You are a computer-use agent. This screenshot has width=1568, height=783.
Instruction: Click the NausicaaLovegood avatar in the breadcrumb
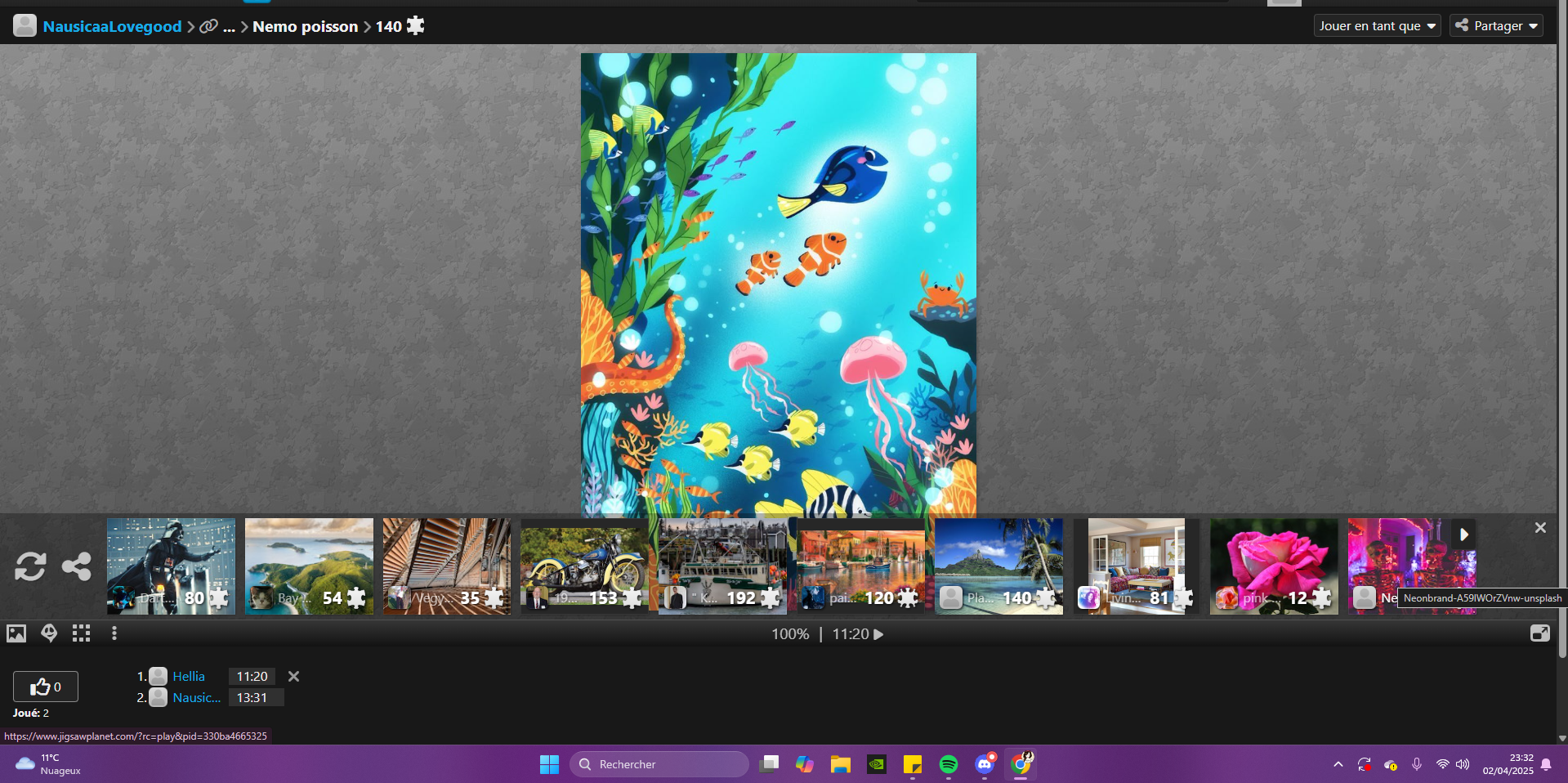pyautogui.click(x=25, y=26)
